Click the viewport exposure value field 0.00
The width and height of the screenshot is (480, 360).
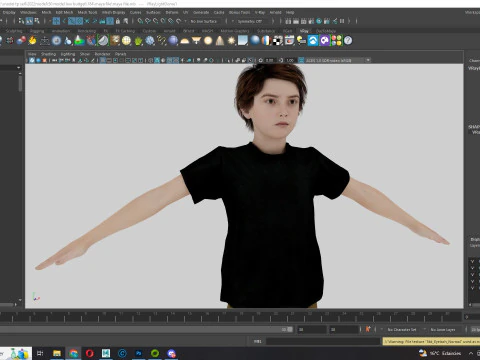270,60
